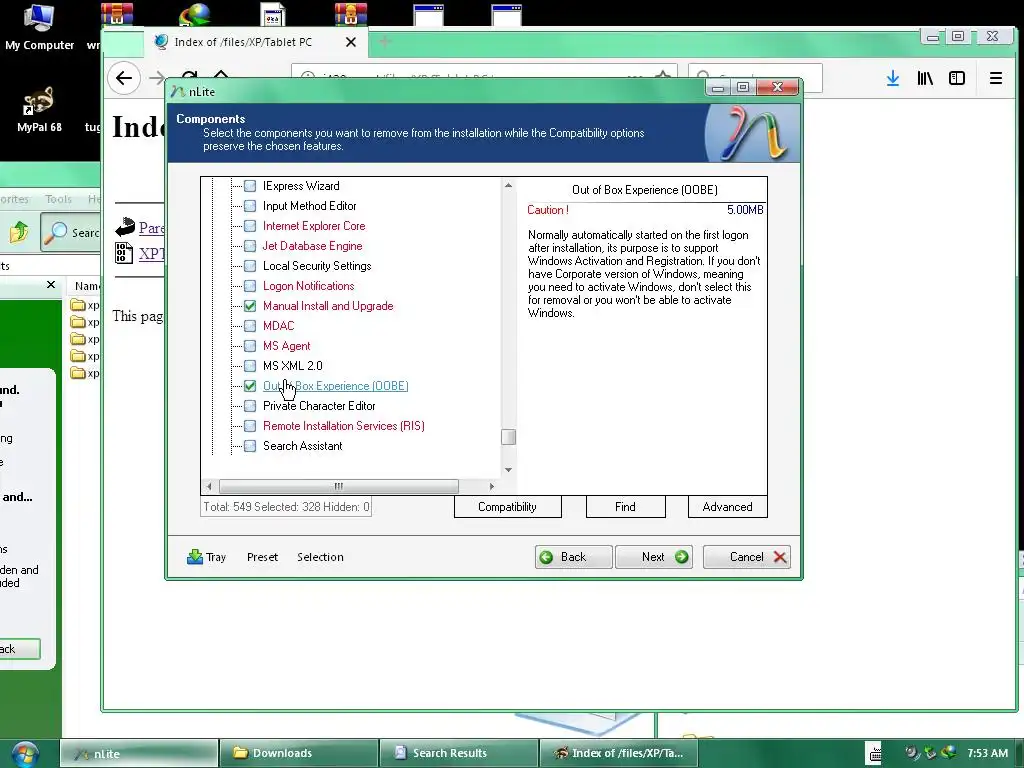Go Back to the previous nLite page
The image size is (1024, 768).
(x=573, y=557)
